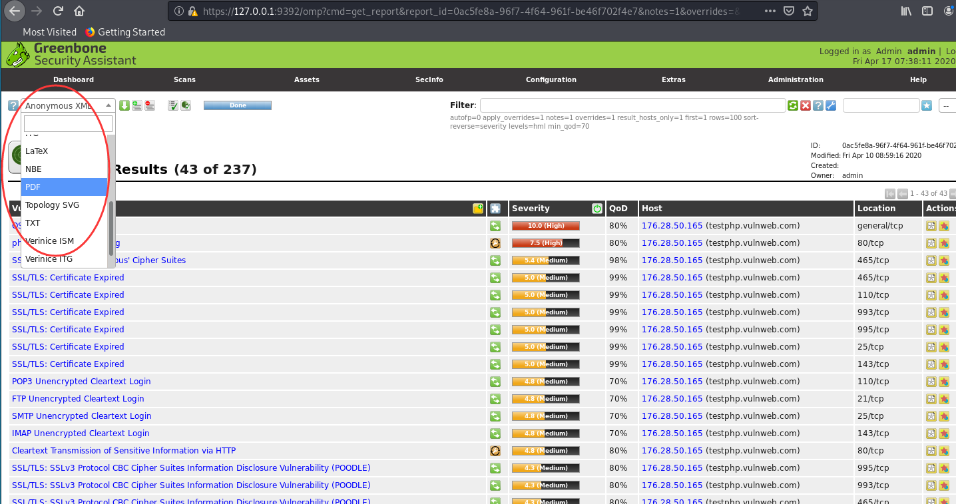Click the browser Home icon
956x504 pixels.
click(x=79, y=11)
